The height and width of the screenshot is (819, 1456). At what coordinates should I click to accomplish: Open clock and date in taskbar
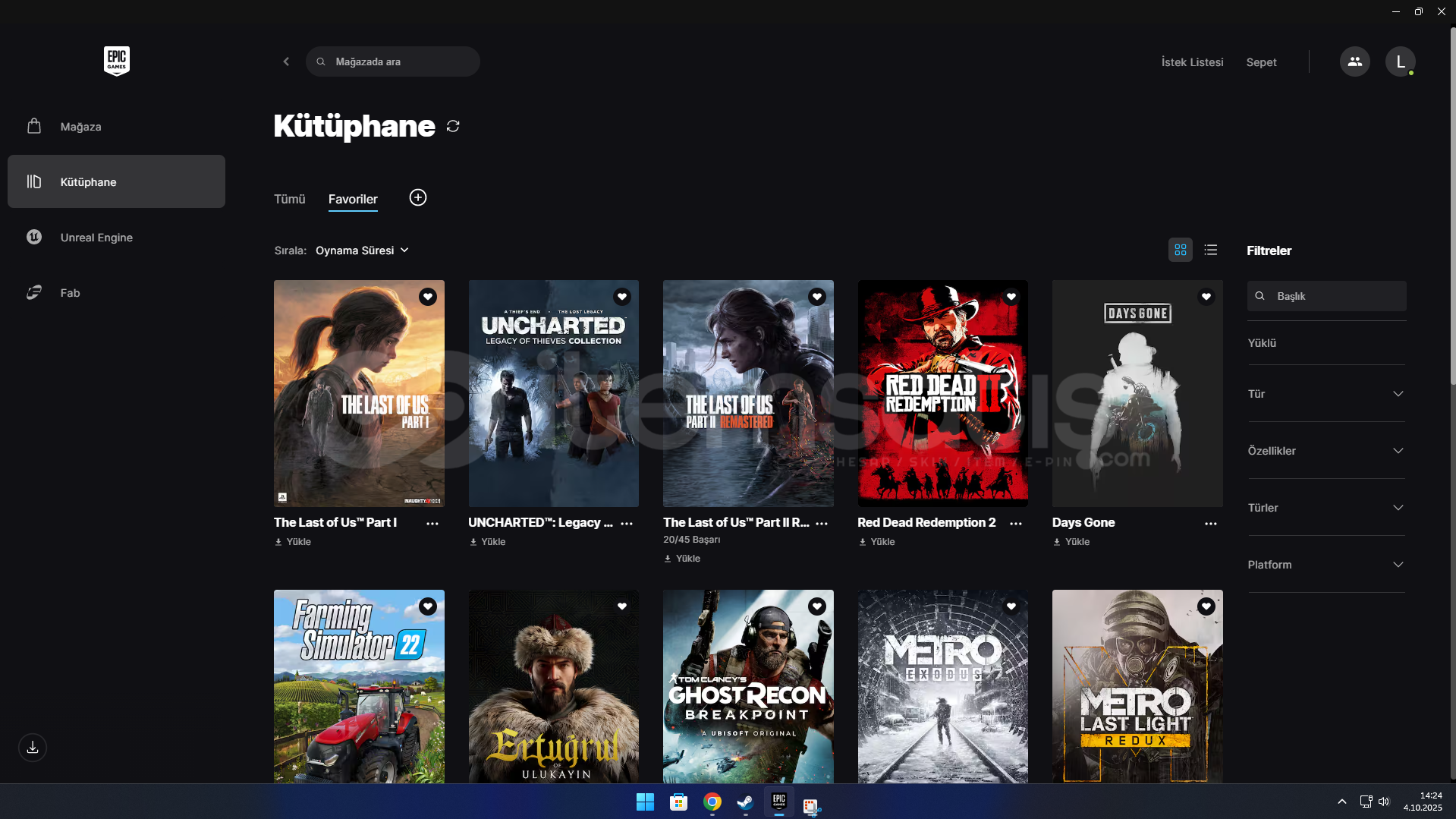coord(1423,802)
